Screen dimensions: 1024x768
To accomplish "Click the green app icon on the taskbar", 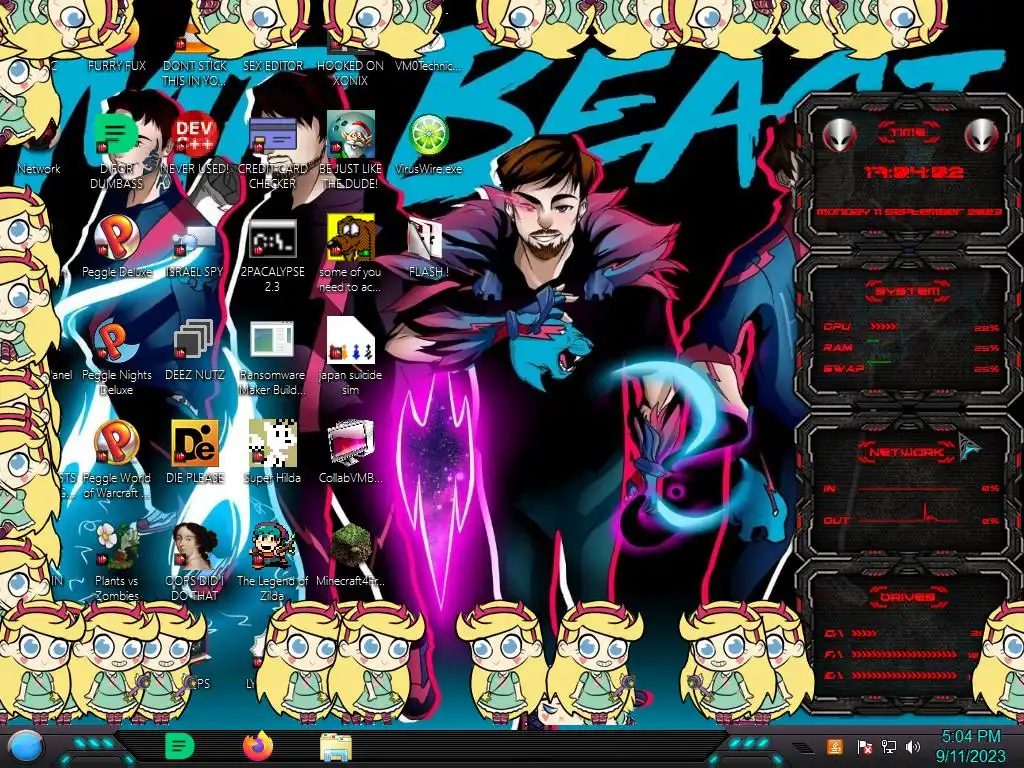I will 179,746.
